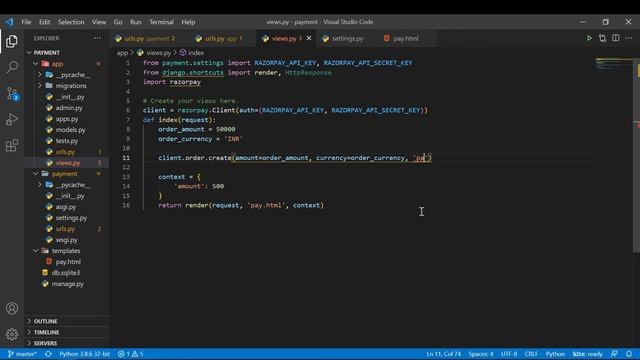Change file encoding UTF-8
Screen dimensions: 640x360
click(x=509, y=354)
